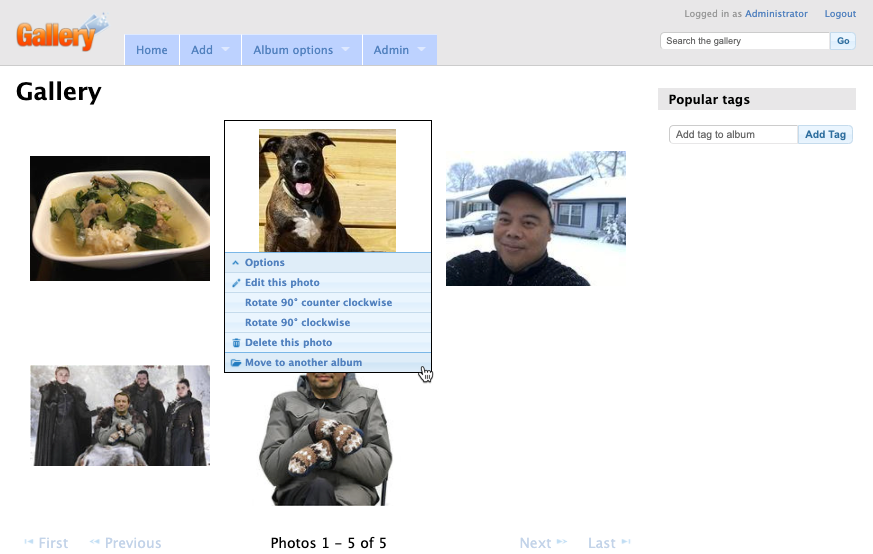873x554 pixels.
Task: Choose Rotate 90° clockwise option
Action: (297, 323)
